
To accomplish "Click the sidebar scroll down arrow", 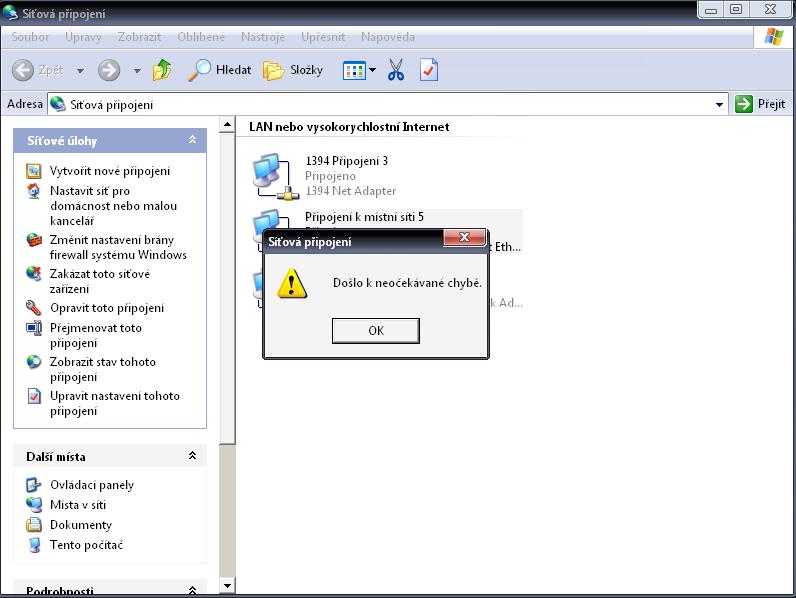I will (227, 586).
